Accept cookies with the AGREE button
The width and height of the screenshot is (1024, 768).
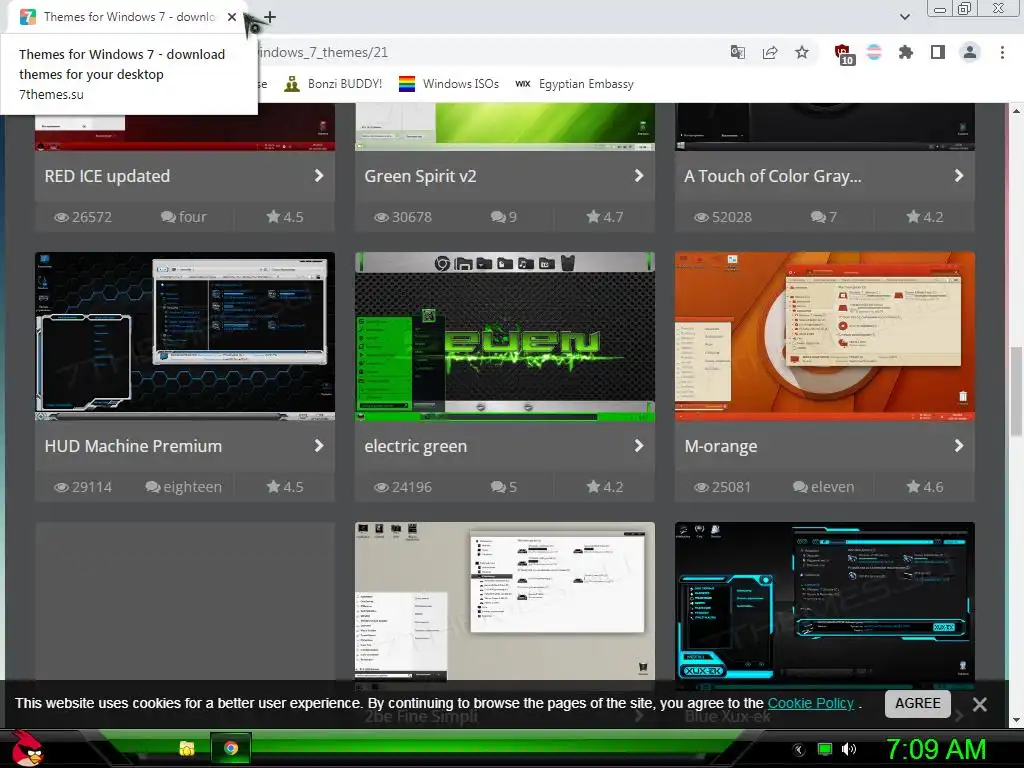coord(918,703)
